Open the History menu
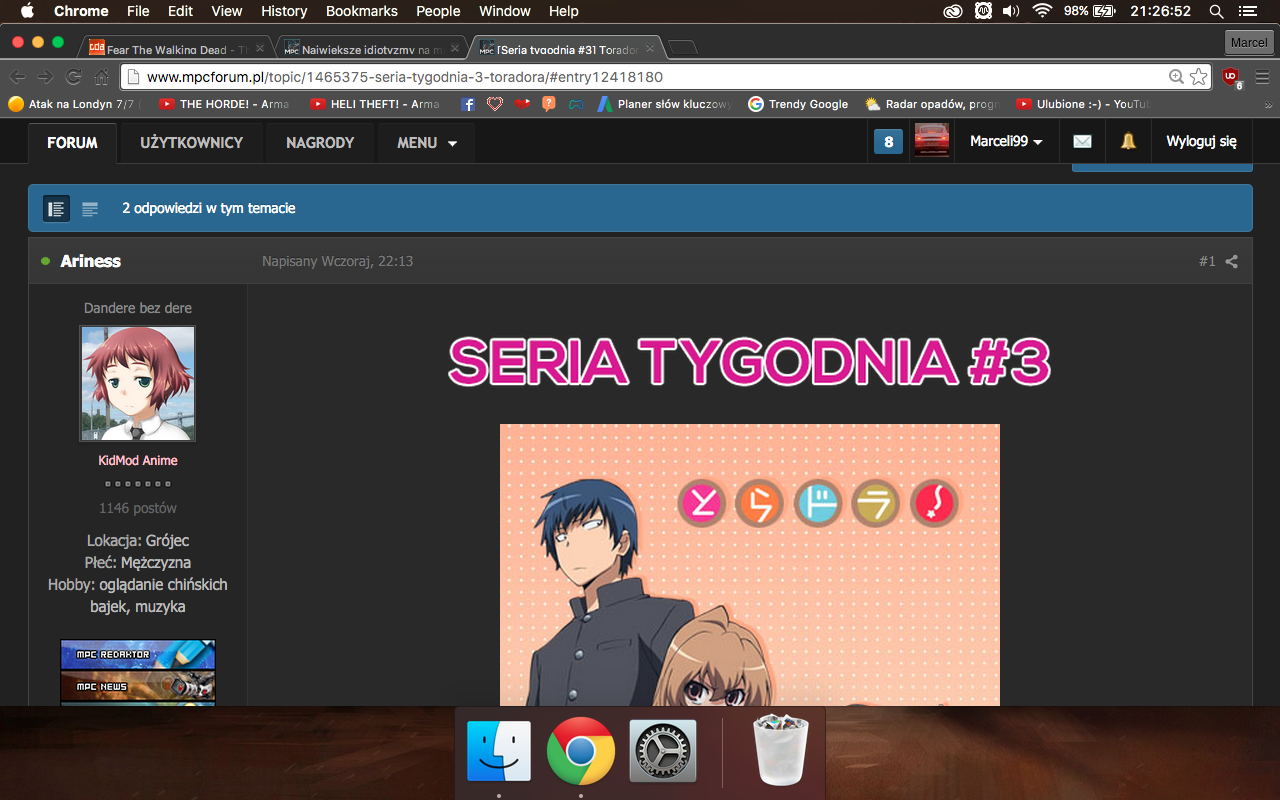The width and height of the screenshot is (1280, 800). point(284,11)
